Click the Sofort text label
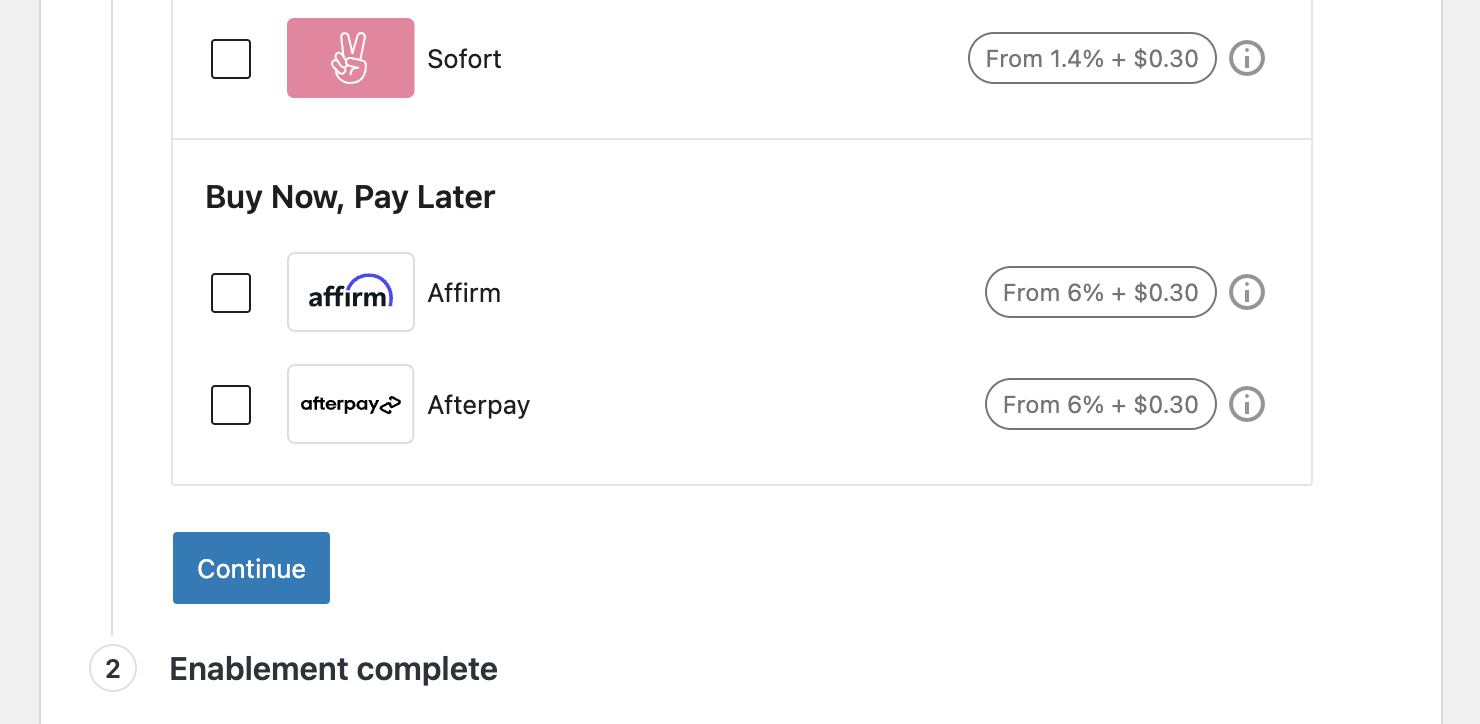 coord(464,59)
